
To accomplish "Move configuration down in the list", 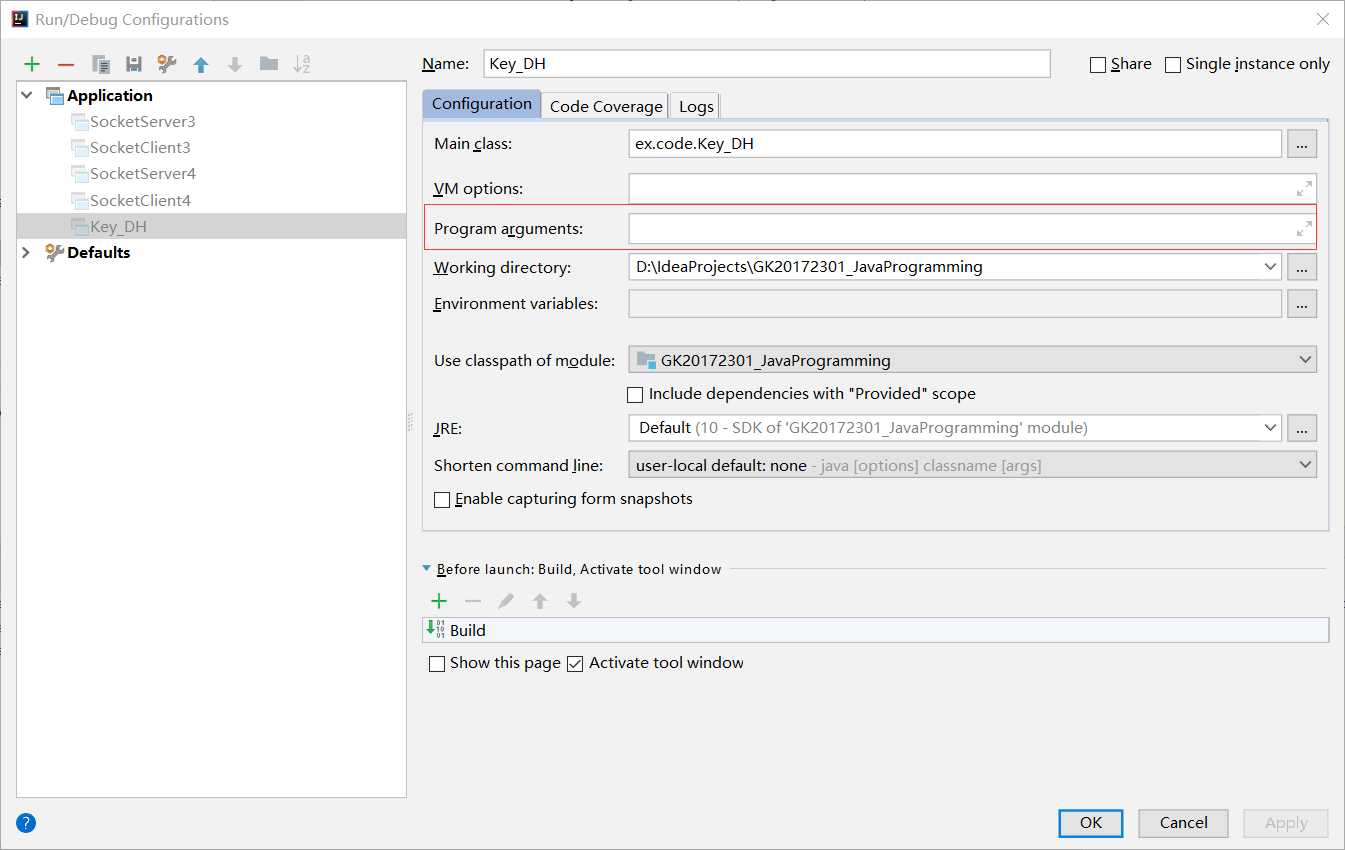I will pyautogui.click(x=235, y=64).
